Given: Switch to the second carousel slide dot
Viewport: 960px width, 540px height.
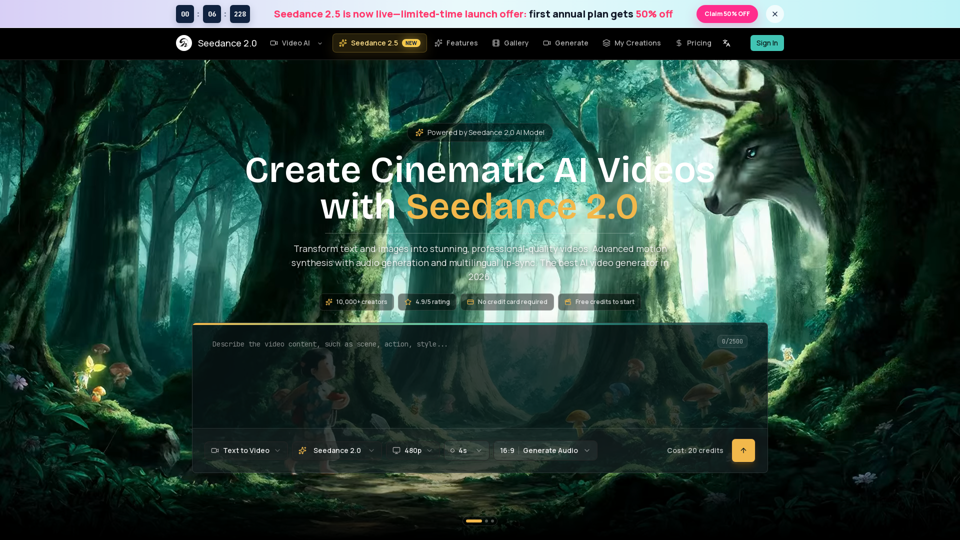Looking at the screenshot, I should point(487,521).
